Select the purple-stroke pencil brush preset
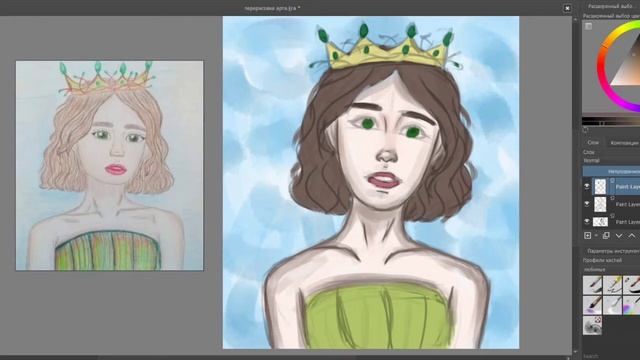The height and width of the screenshot is (360, 640). click(592, 305)
